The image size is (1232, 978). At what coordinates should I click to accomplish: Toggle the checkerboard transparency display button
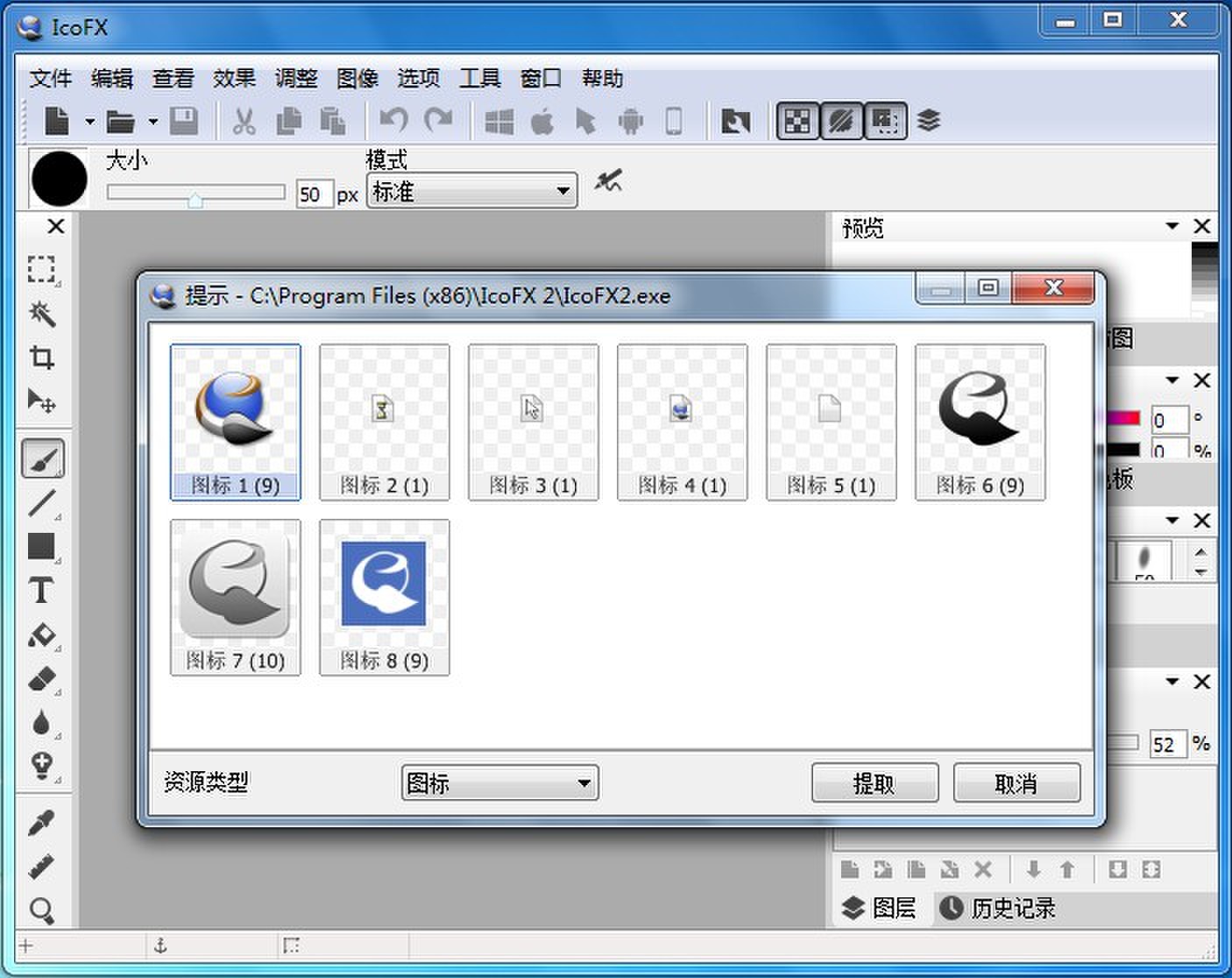coord(797,121)
